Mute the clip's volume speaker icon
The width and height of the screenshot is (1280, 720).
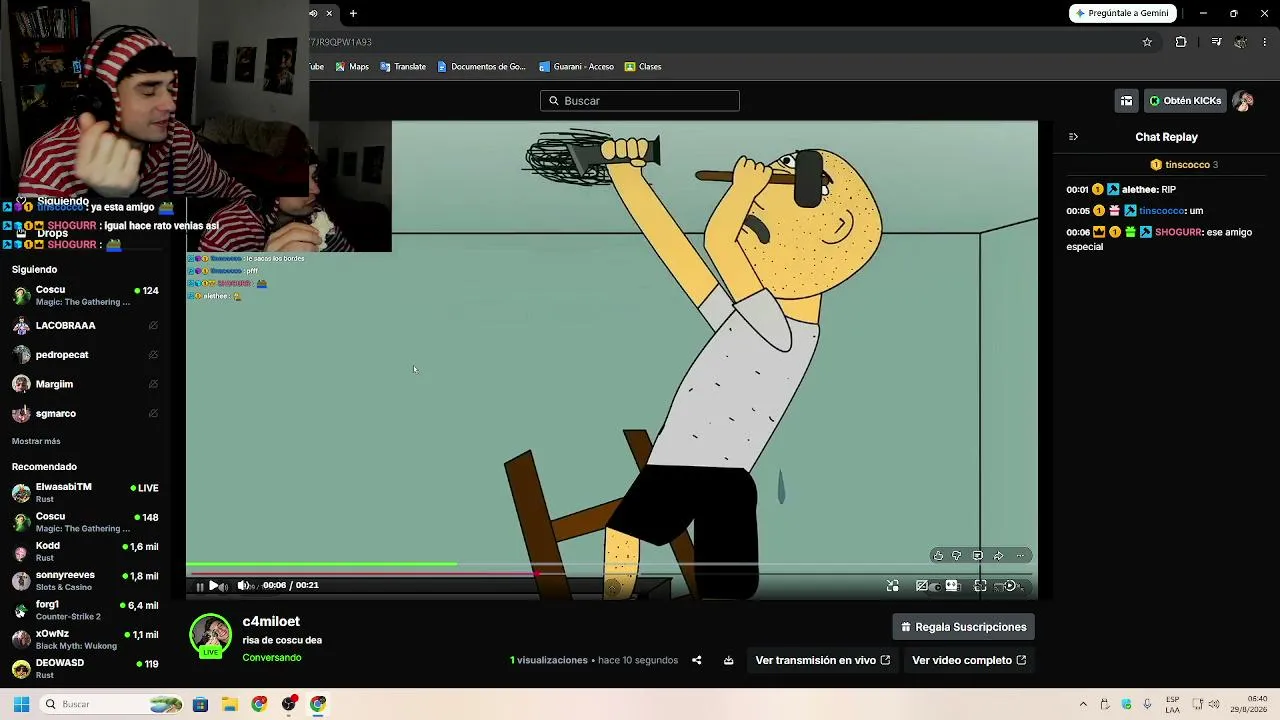242,586
